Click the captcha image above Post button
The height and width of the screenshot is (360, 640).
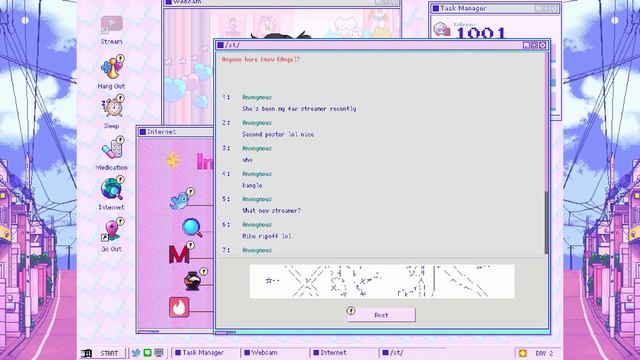[382, 281]
